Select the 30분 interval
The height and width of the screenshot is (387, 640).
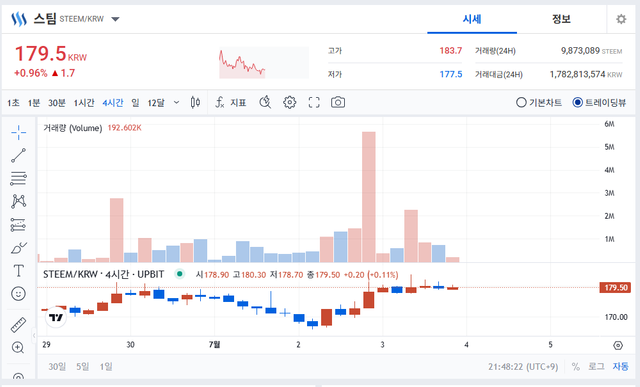click(57, 102)
